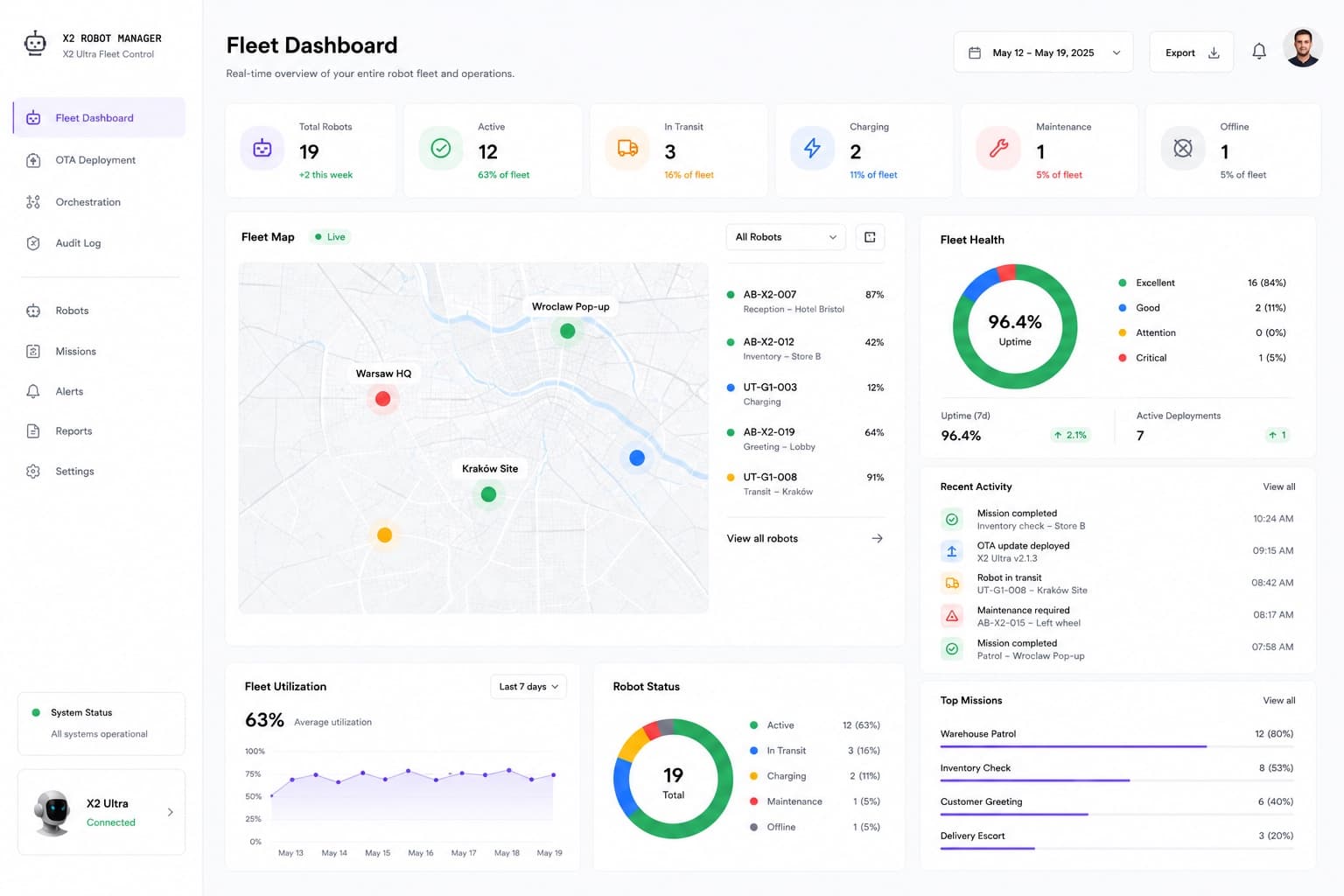Select robot UT-G1-008 row
This screenshot has height=896, width=1344.
click(x=805, y=484)
